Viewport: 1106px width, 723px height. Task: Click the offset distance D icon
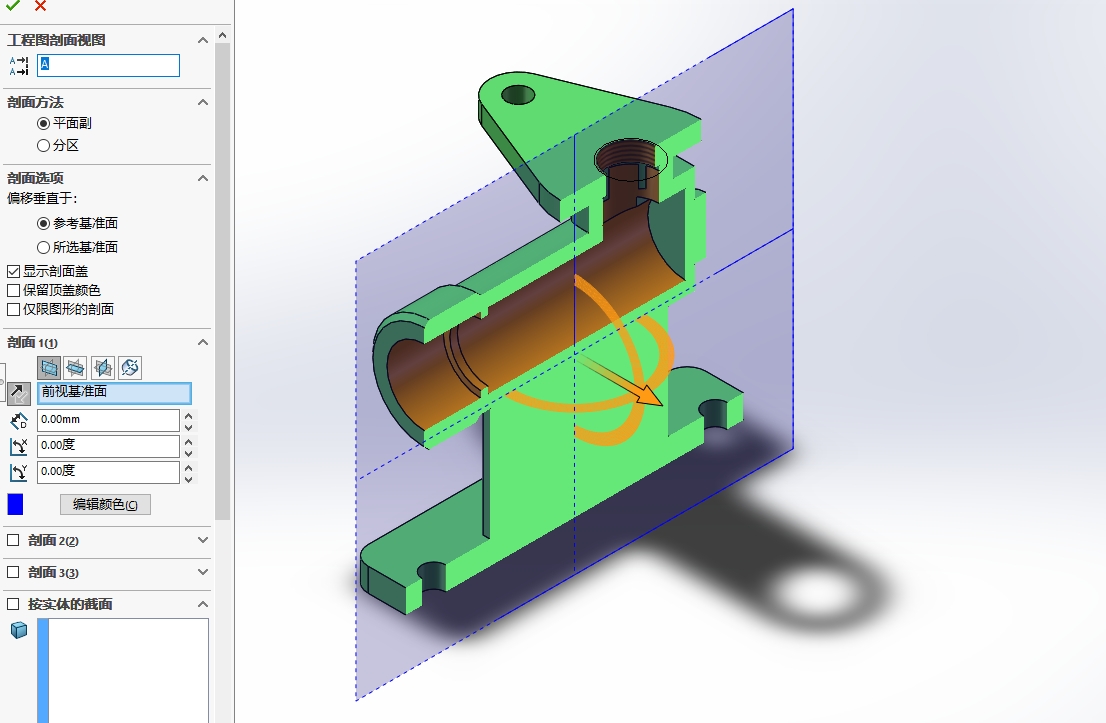point(19,420)
